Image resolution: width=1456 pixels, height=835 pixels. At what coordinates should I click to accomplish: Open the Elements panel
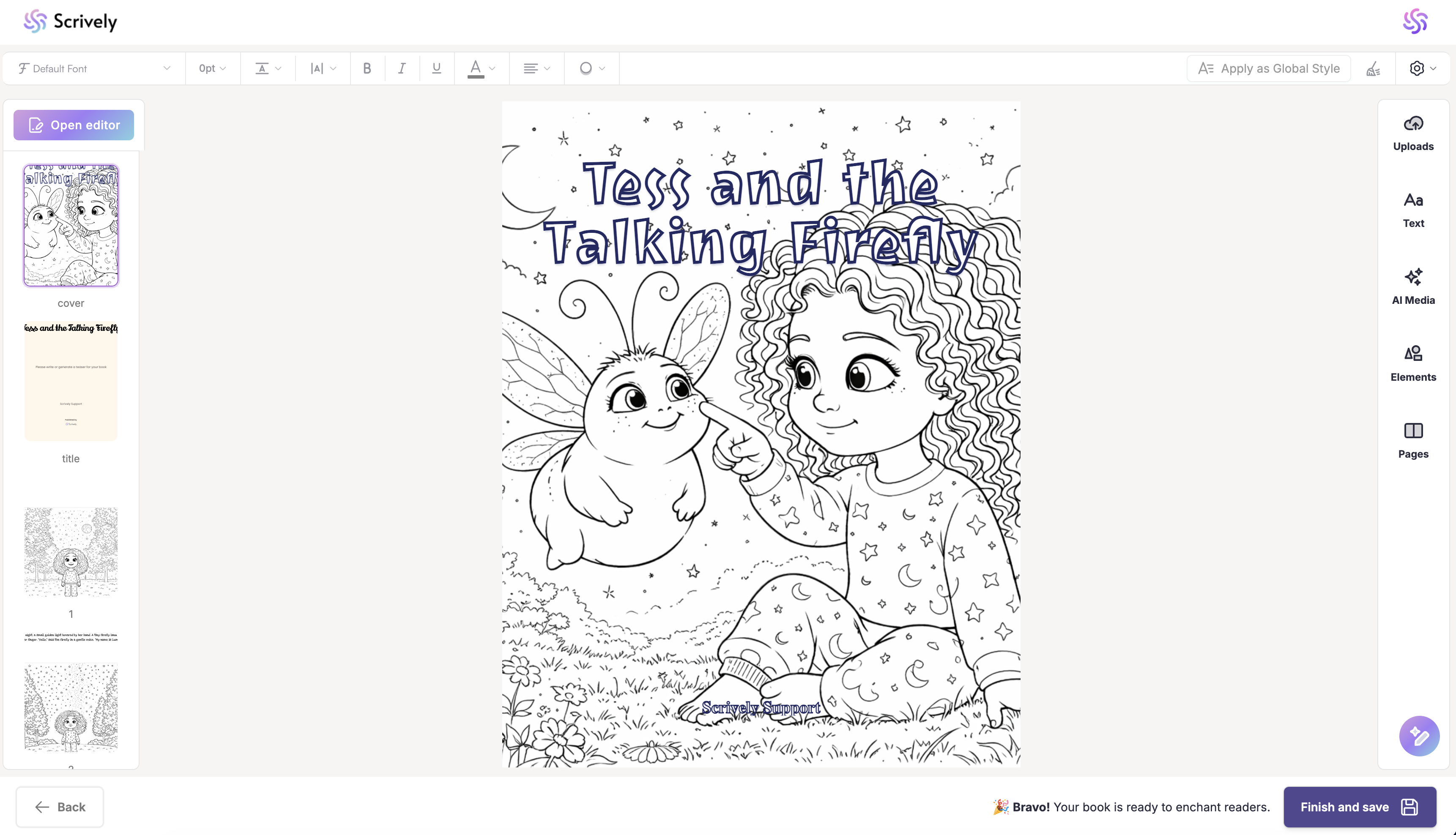click(x=1413, y=363)
